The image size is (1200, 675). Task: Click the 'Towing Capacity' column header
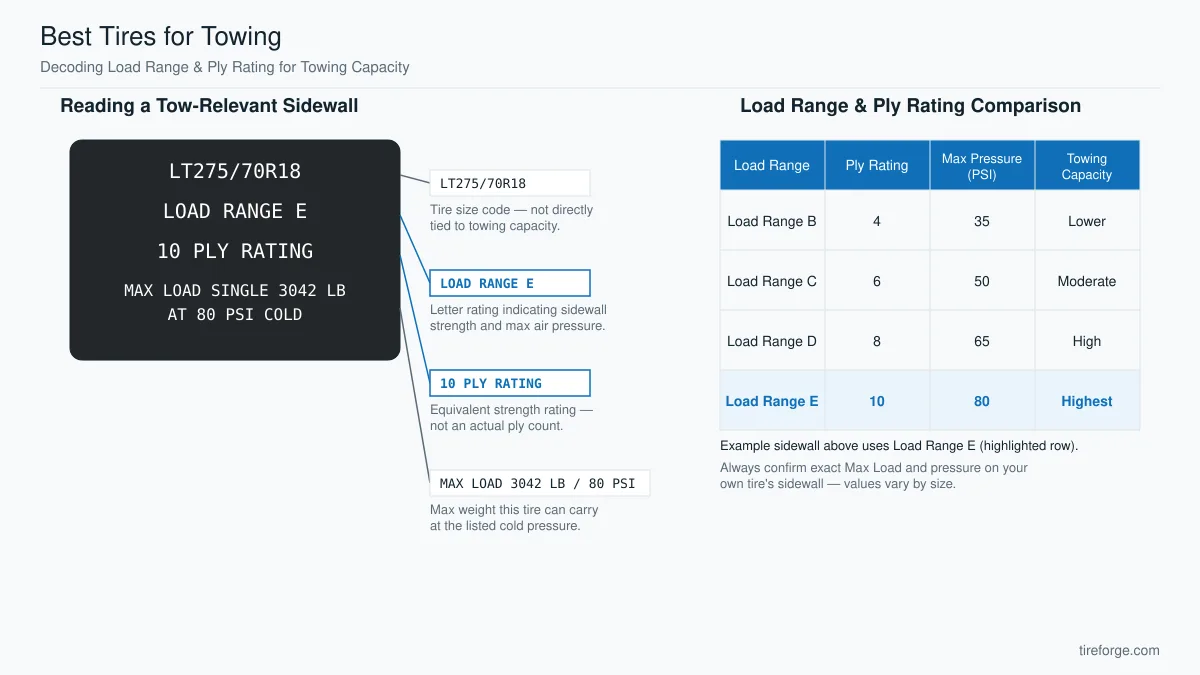click(x=1087, y=165)
